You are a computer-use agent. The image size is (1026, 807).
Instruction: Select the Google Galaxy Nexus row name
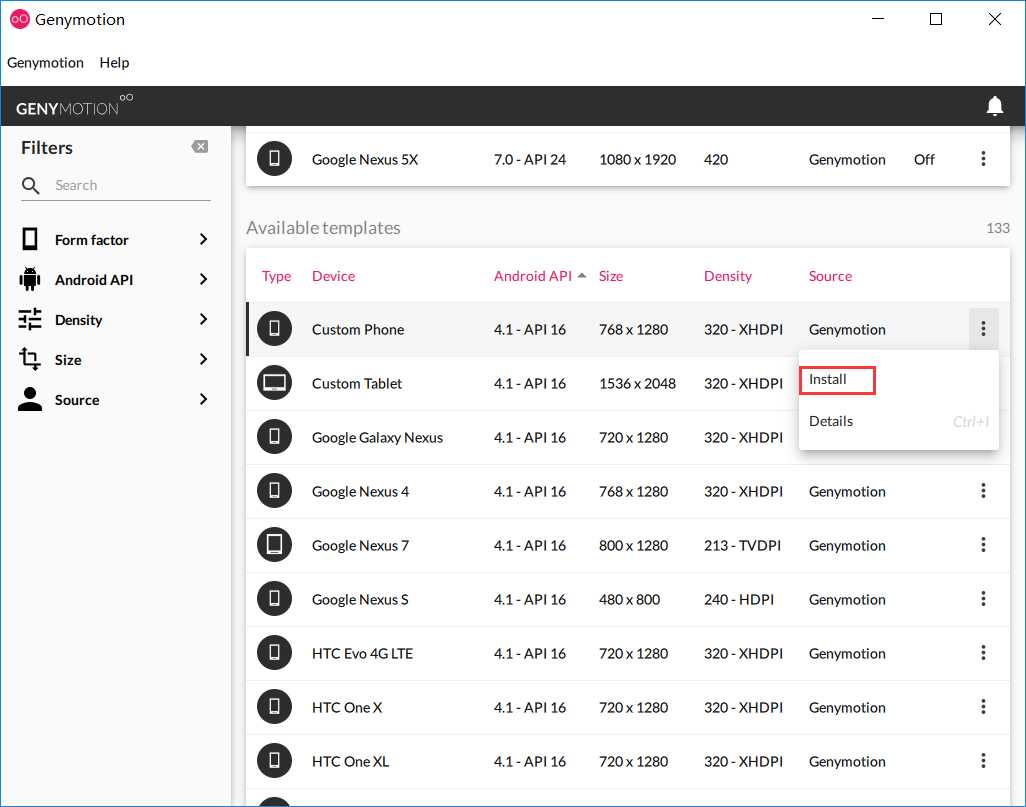[377, 437]
